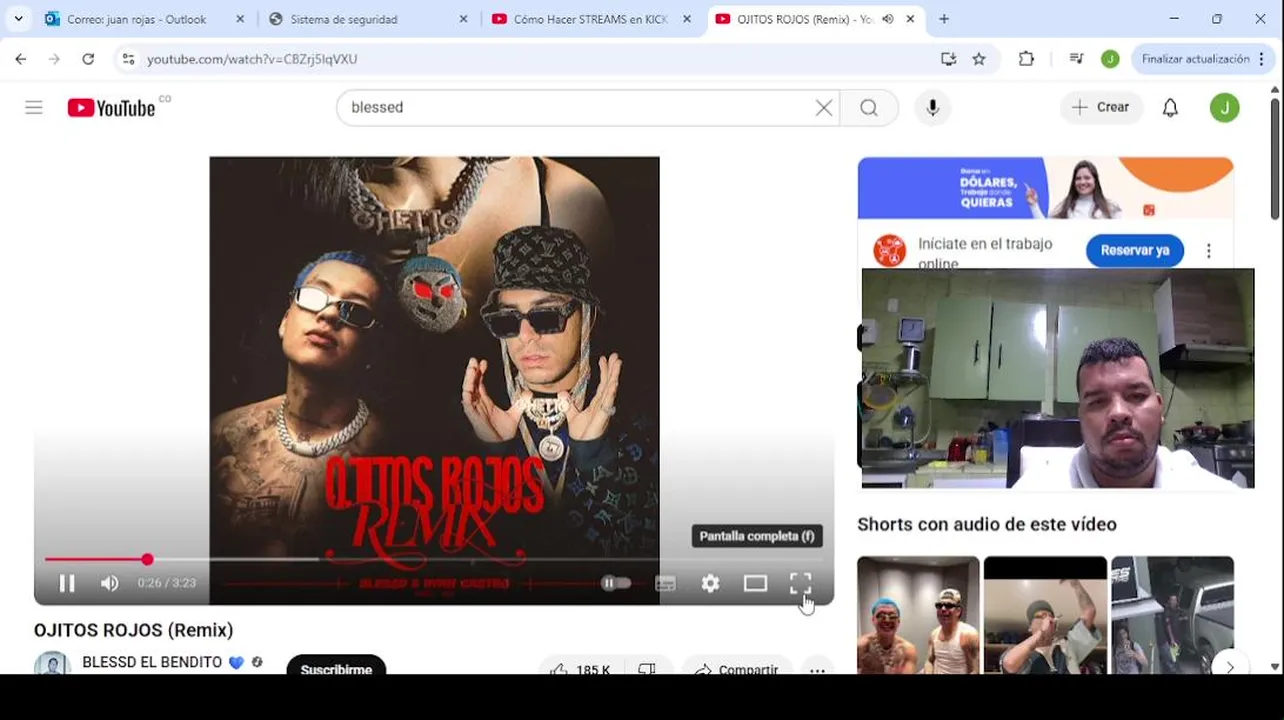Image resolution: width=1284 pixels, height=720 pixels.
Task: Click the Compartir share button
Action: (x=737, y=668)
